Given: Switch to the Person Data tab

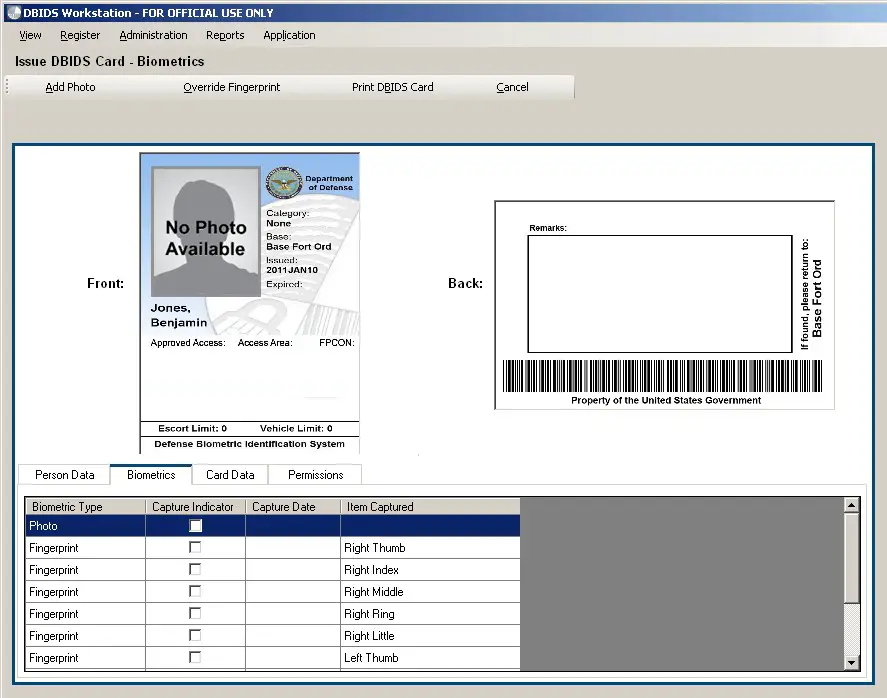Looking at the screenshot, I should click(x=63, y=474).
